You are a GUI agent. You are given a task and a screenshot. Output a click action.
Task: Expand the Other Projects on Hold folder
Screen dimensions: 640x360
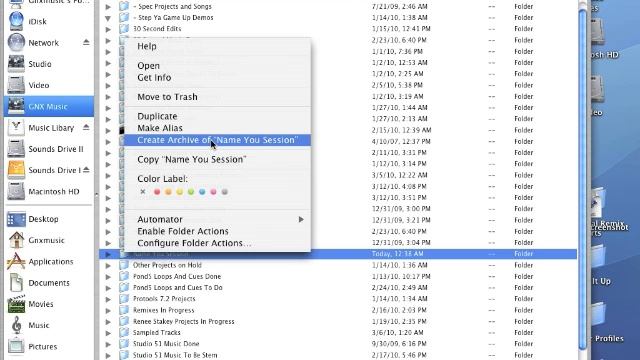pos(108,265)
